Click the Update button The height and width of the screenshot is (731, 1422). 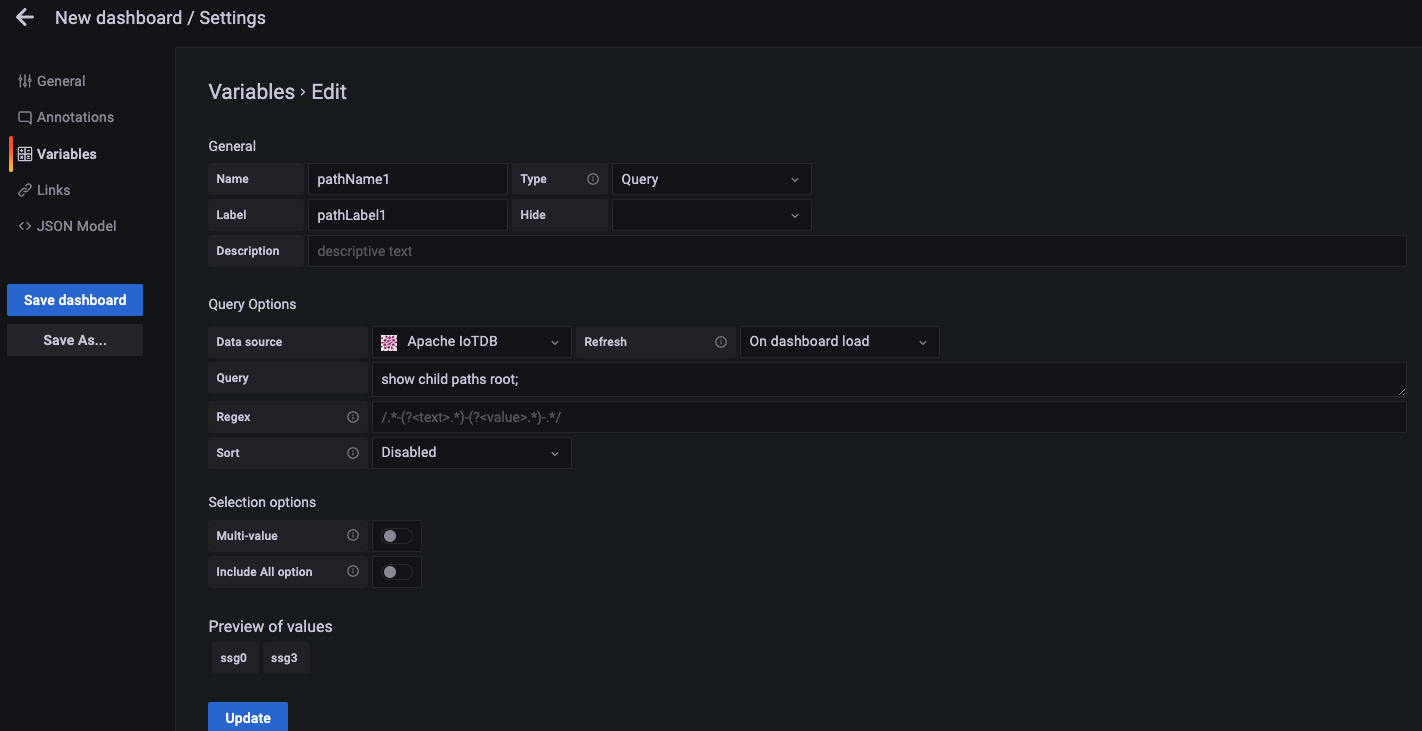(x=247, y=717)
